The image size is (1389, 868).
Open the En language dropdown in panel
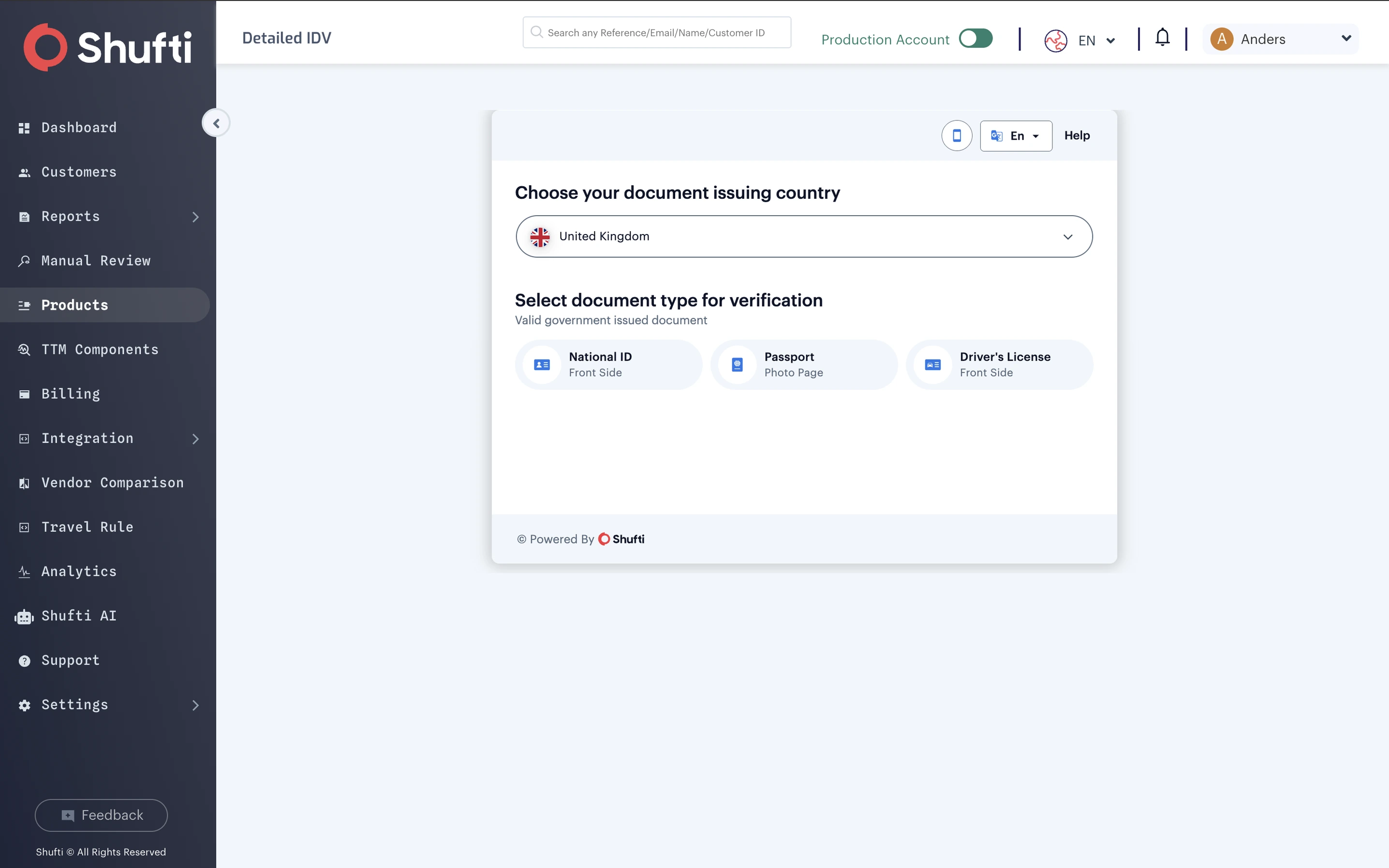(1016, 136)
